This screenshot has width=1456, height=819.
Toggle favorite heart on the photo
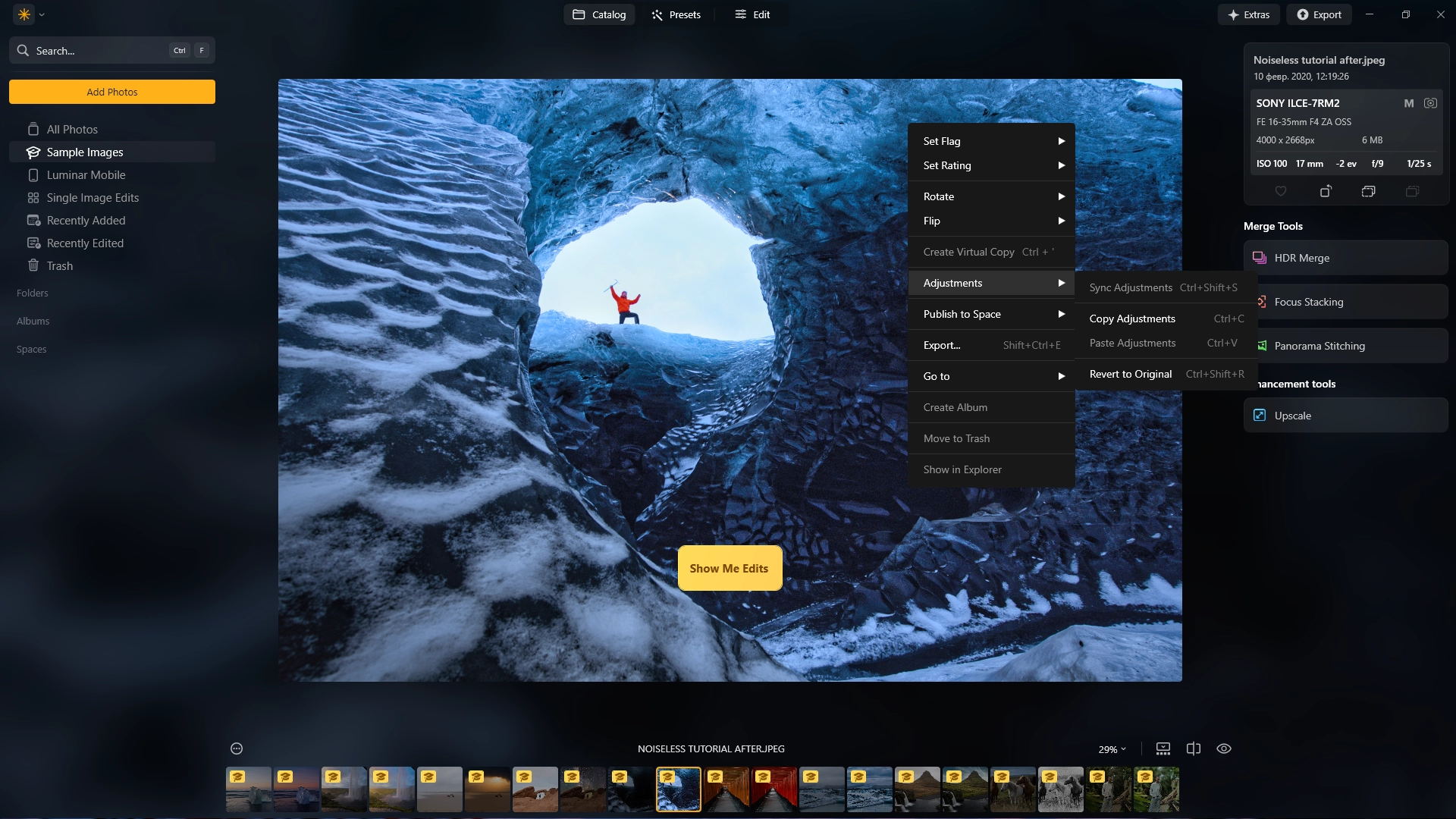click(x=1281, y=191)
